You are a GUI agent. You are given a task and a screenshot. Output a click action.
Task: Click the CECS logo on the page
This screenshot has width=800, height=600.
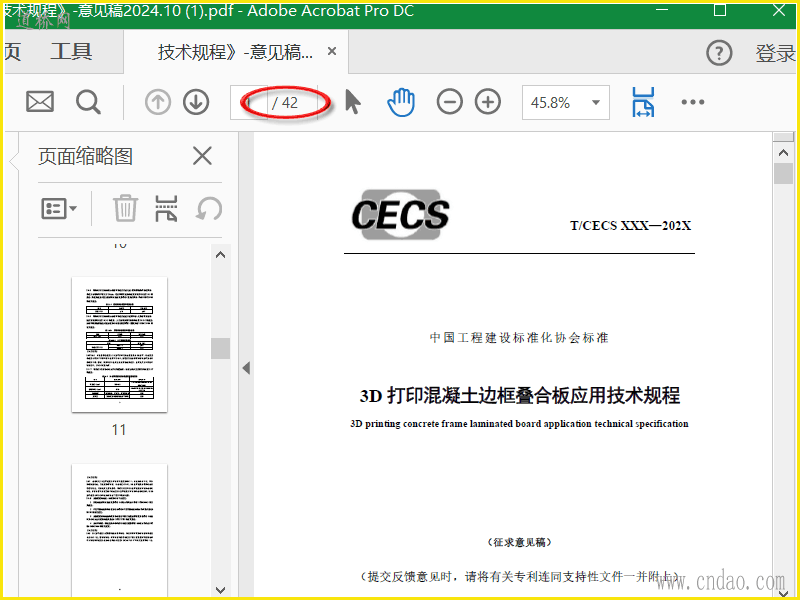(x=401, y=214)
